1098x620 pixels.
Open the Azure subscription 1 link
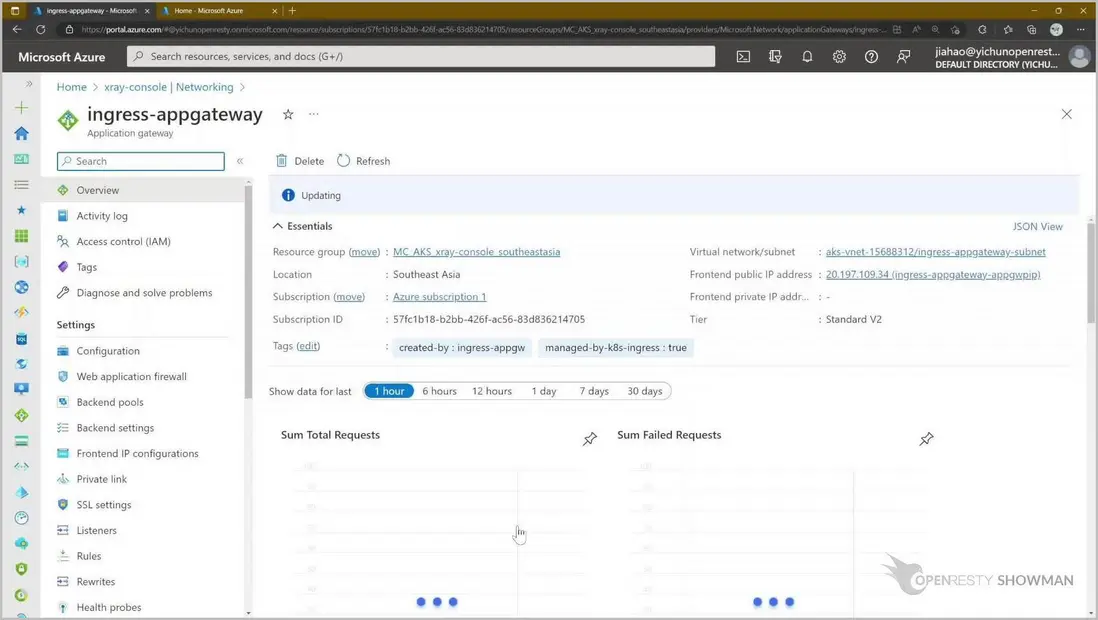point(439,296)
